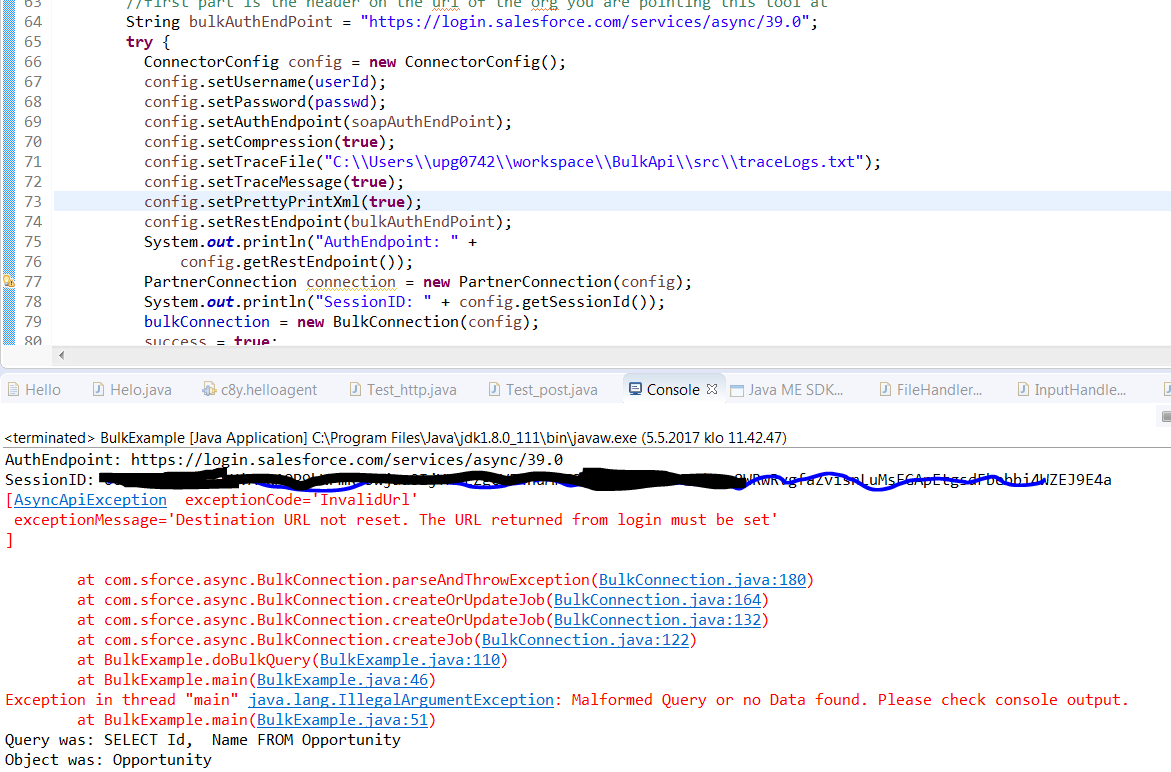Click the Java ME SDK tab icon

(x=736, y=390)
